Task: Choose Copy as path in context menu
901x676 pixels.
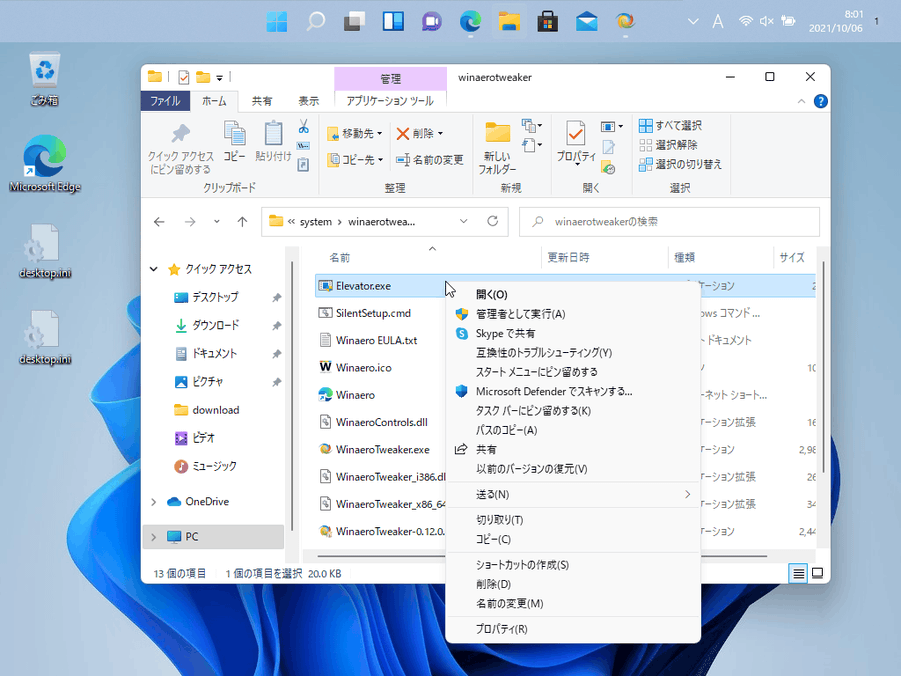Action: (x=573, y=430)
